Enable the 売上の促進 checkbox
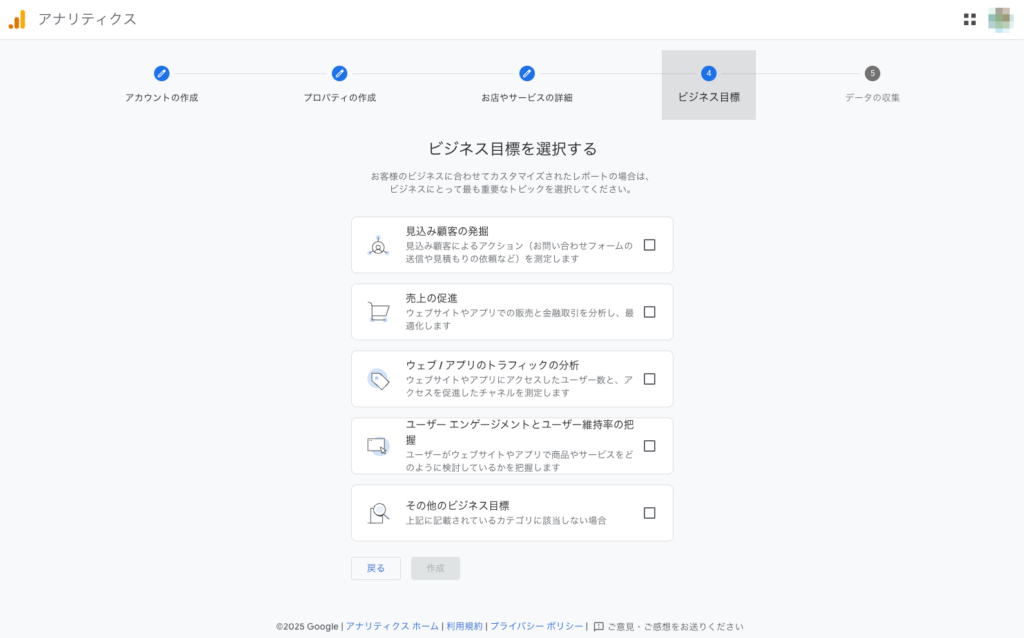Screen dimensions: 1024x638 [650, 311]
